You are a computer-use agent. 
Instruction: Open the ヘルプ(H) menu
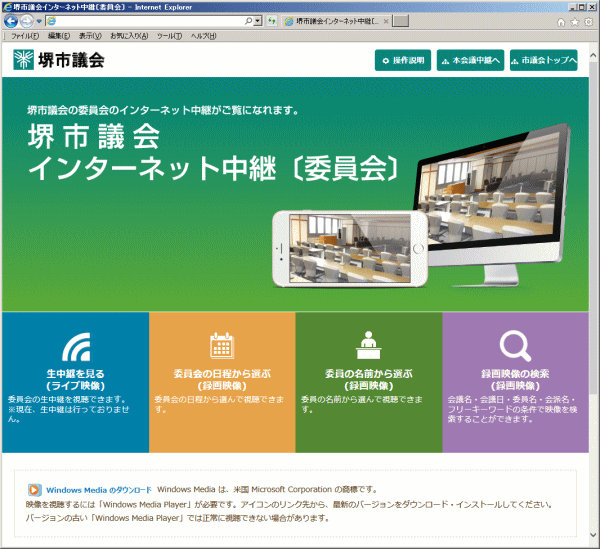pyautogui.click(x=203, y=36)
